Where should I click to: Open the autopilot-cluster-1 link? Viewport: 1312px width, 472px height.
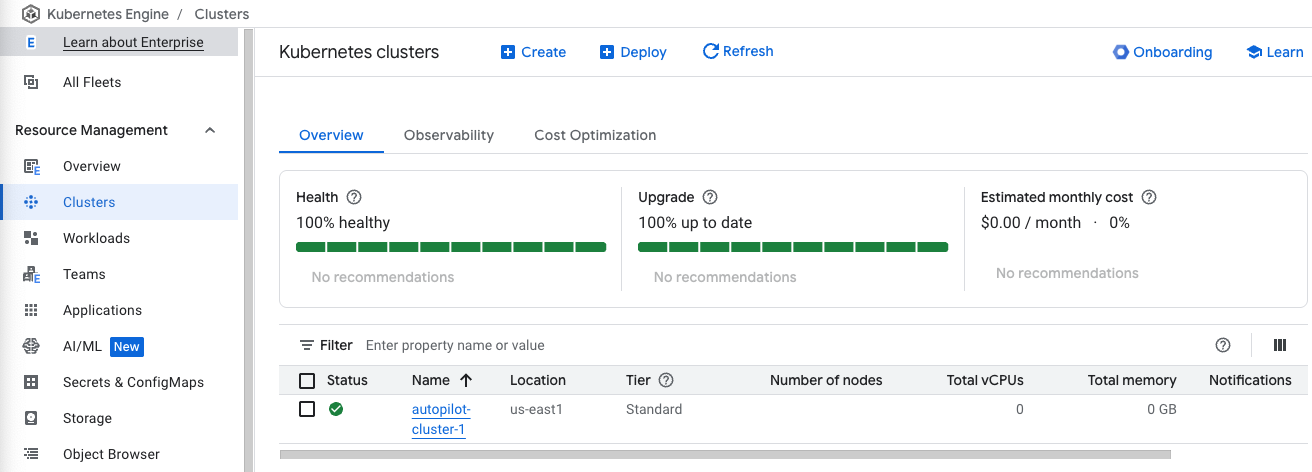(441, 419)
